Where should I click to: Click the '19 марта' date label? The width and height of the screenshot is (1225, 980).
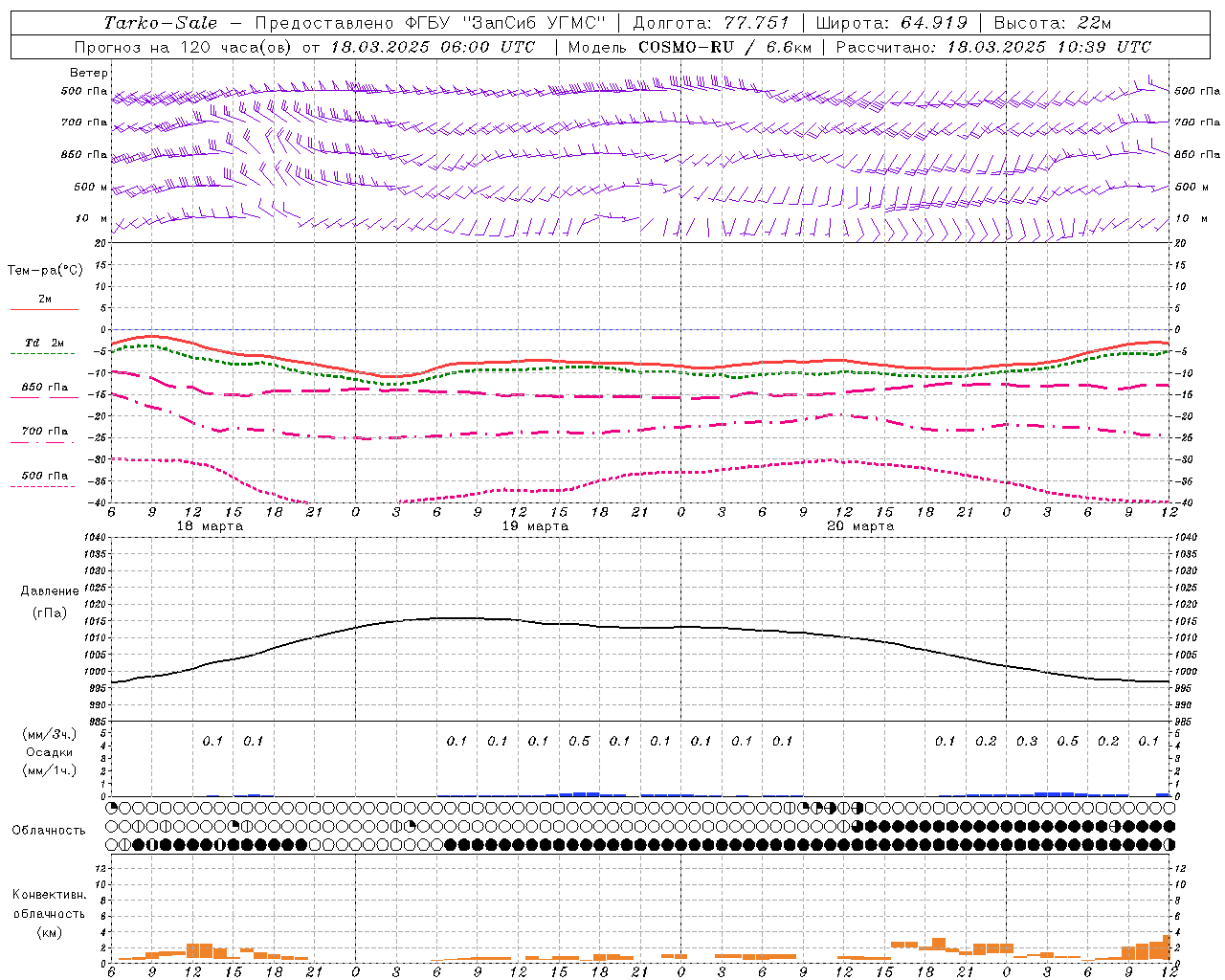[535, 526]
